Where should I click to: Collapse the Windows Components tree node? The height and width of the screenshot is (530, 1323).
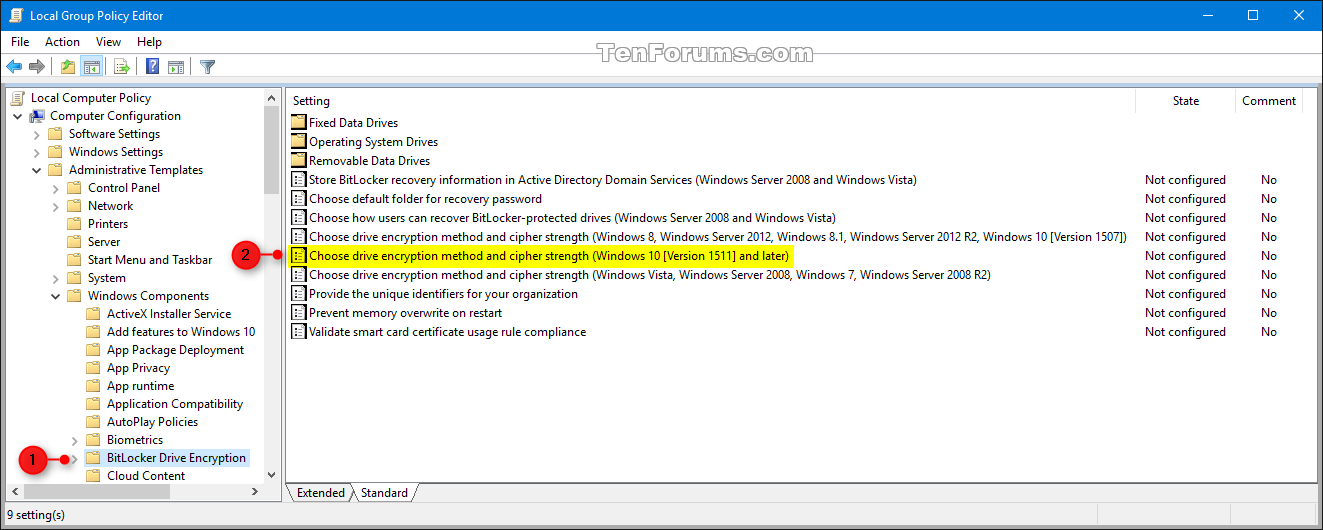tap(56, 296)
